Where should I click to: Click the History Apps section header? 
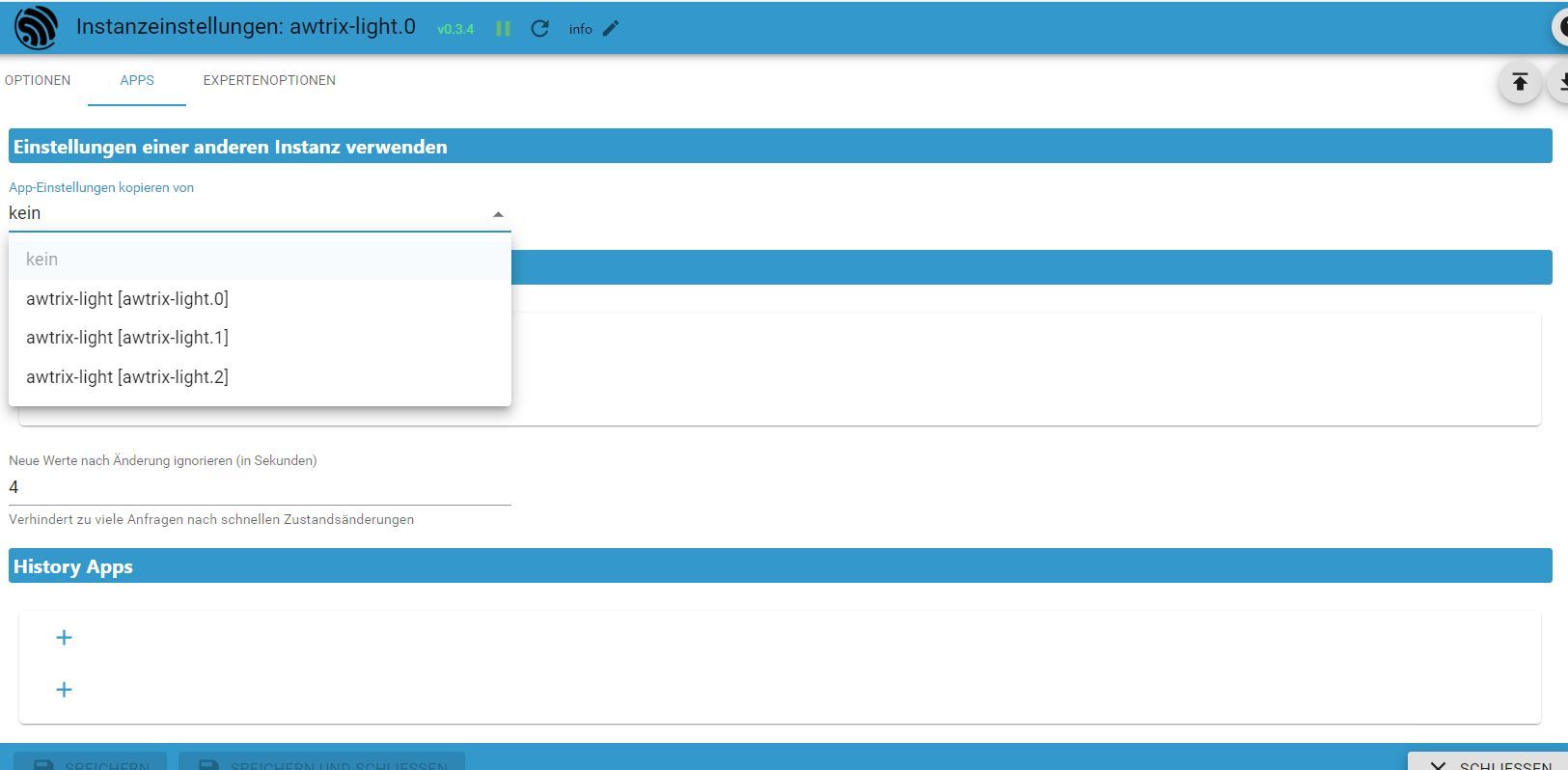click(x=781, y=565)
